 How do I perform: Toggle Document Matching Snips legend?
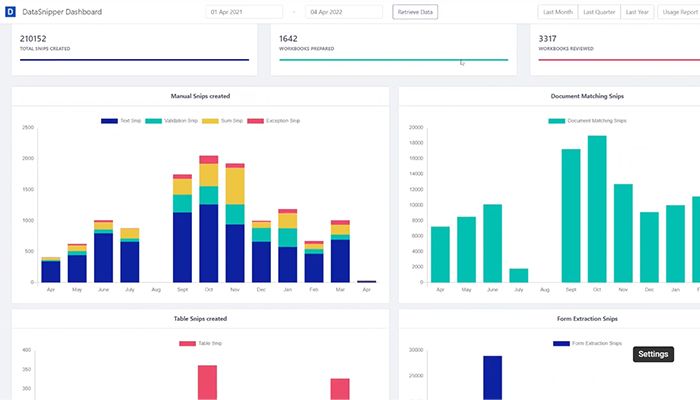click(557, 121)
